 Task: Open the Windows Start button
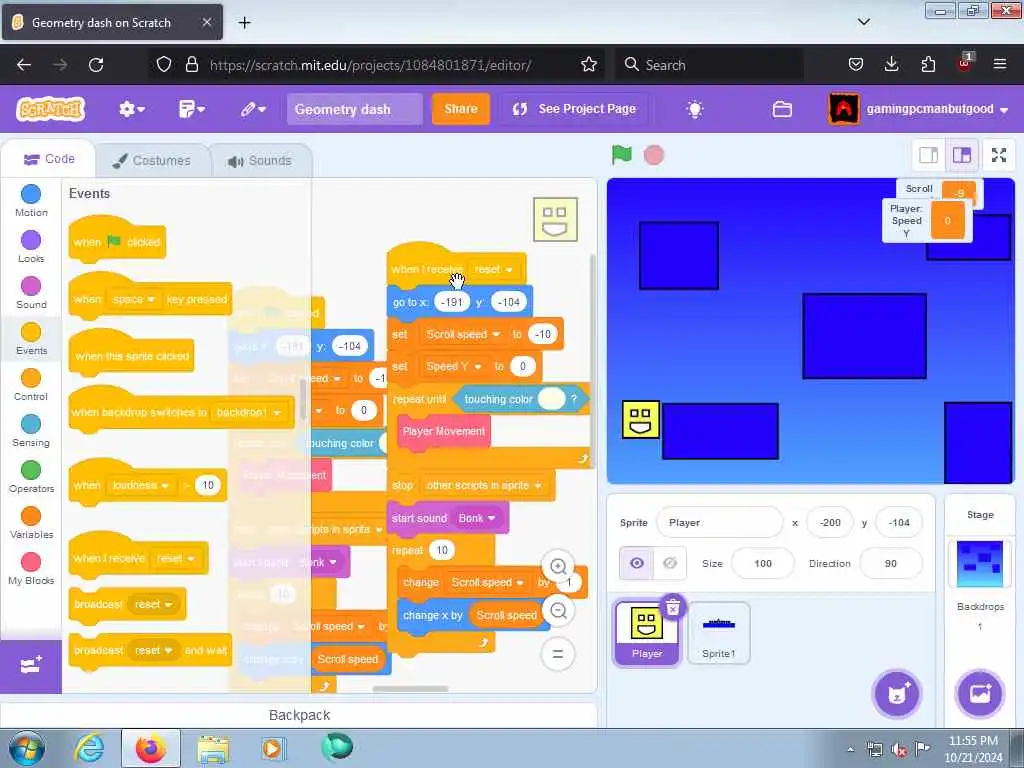[27, 749]
